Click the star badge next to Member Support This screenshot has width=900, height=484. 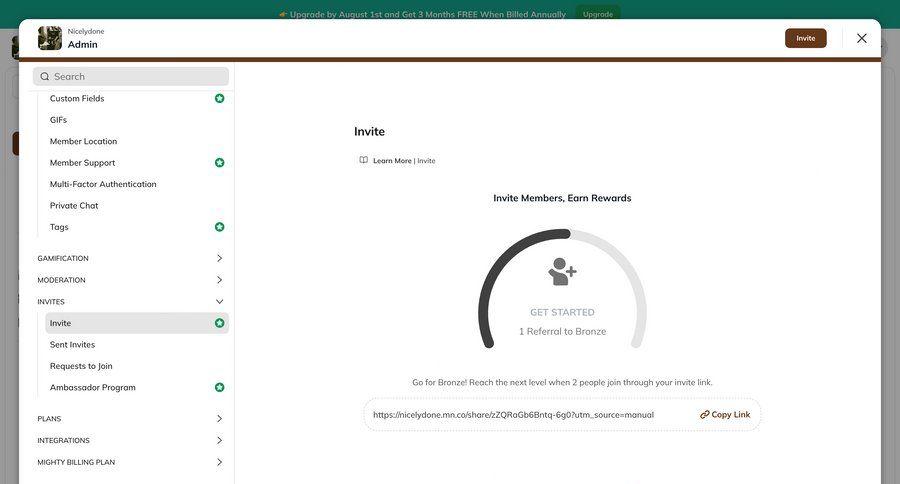click(x=219, y=162)
